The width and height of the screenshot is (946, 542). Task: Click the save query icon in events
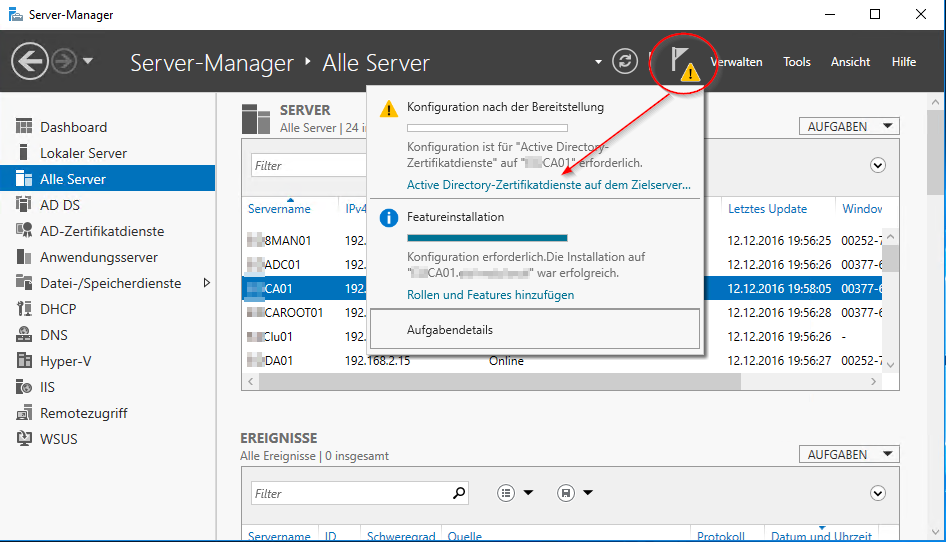coord(565,493)
